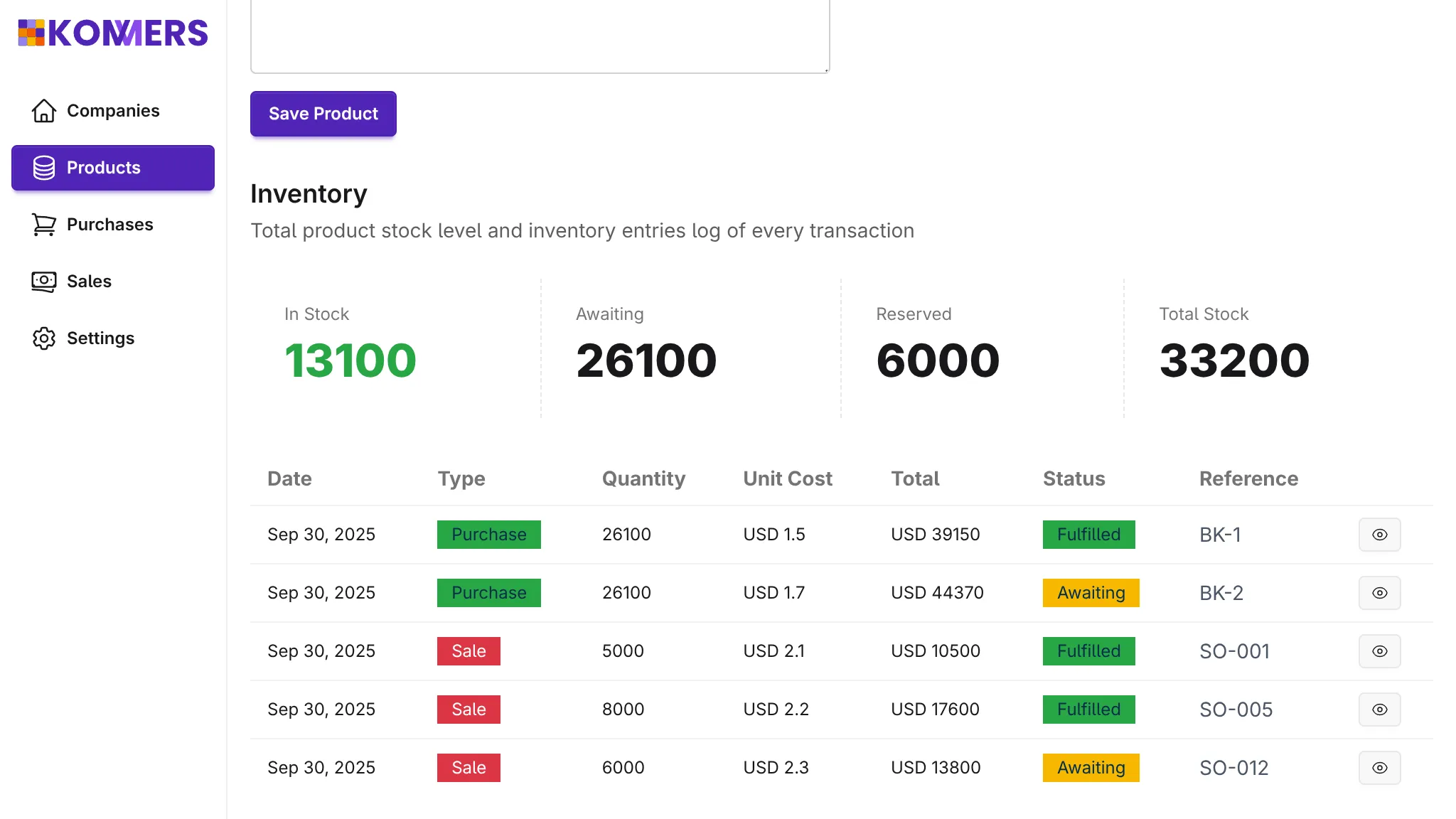Show details for SO-005 via eye button

(x=1379, y=709)
